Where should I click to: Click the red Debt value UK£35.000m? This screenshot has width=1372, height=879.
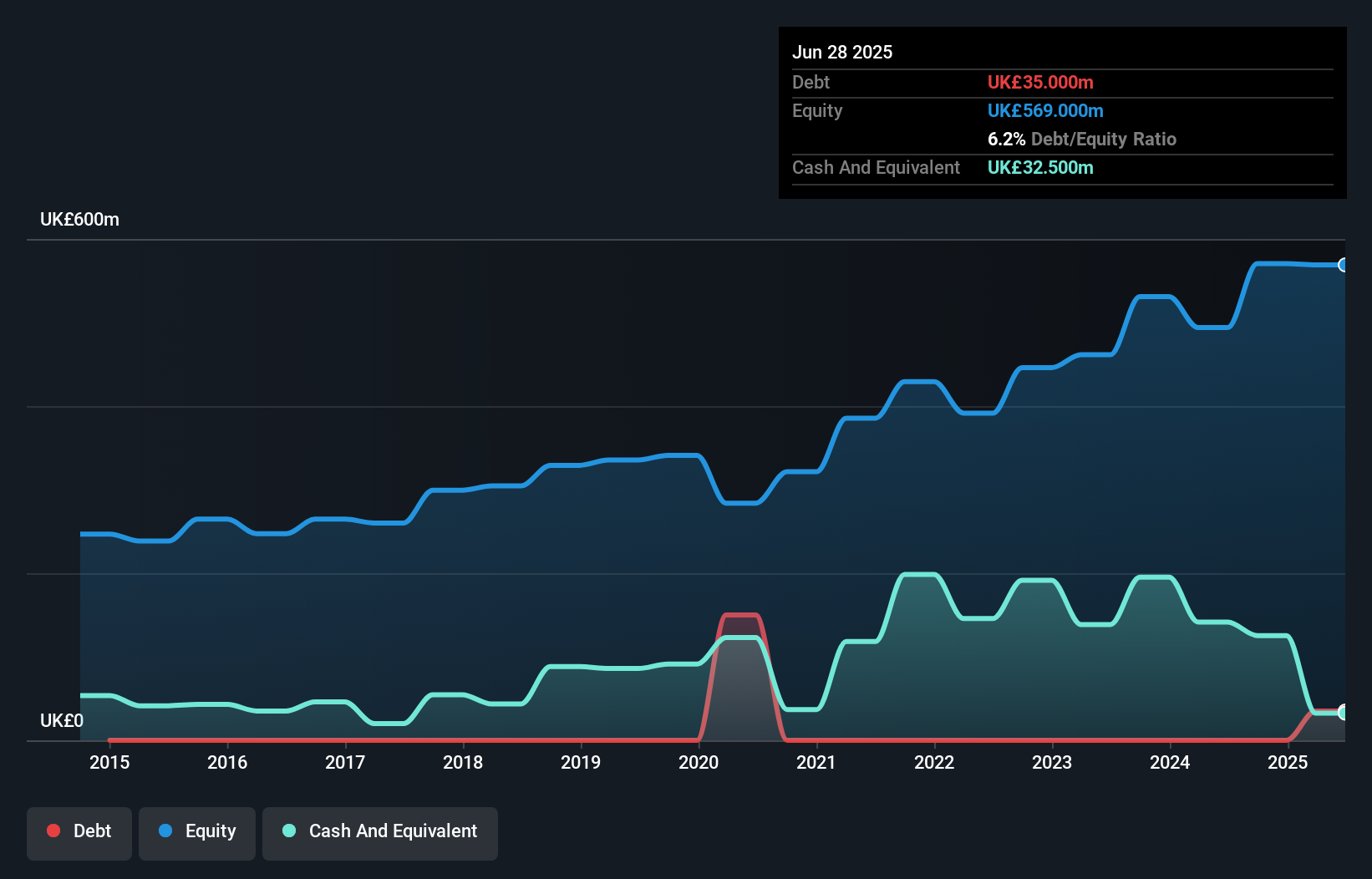click(x=1040, y=82)
